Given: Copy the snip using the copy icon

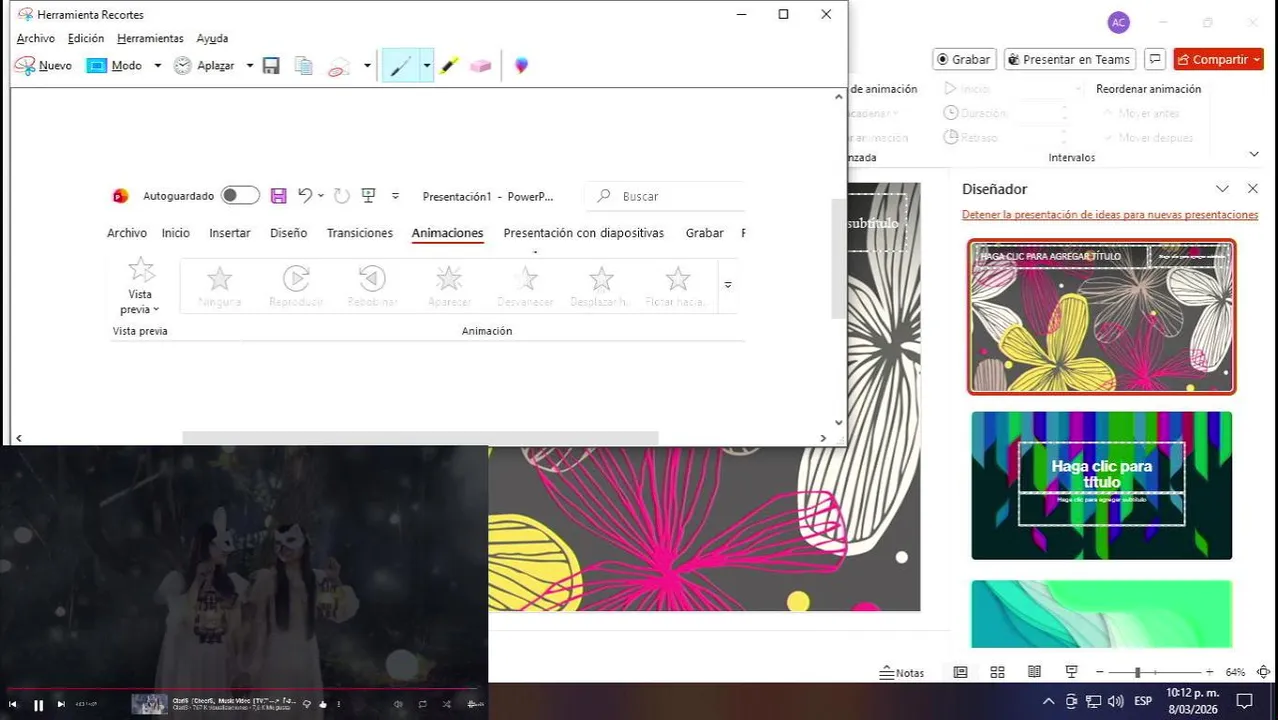Looking at the screenshot, I should coord(303,66).
